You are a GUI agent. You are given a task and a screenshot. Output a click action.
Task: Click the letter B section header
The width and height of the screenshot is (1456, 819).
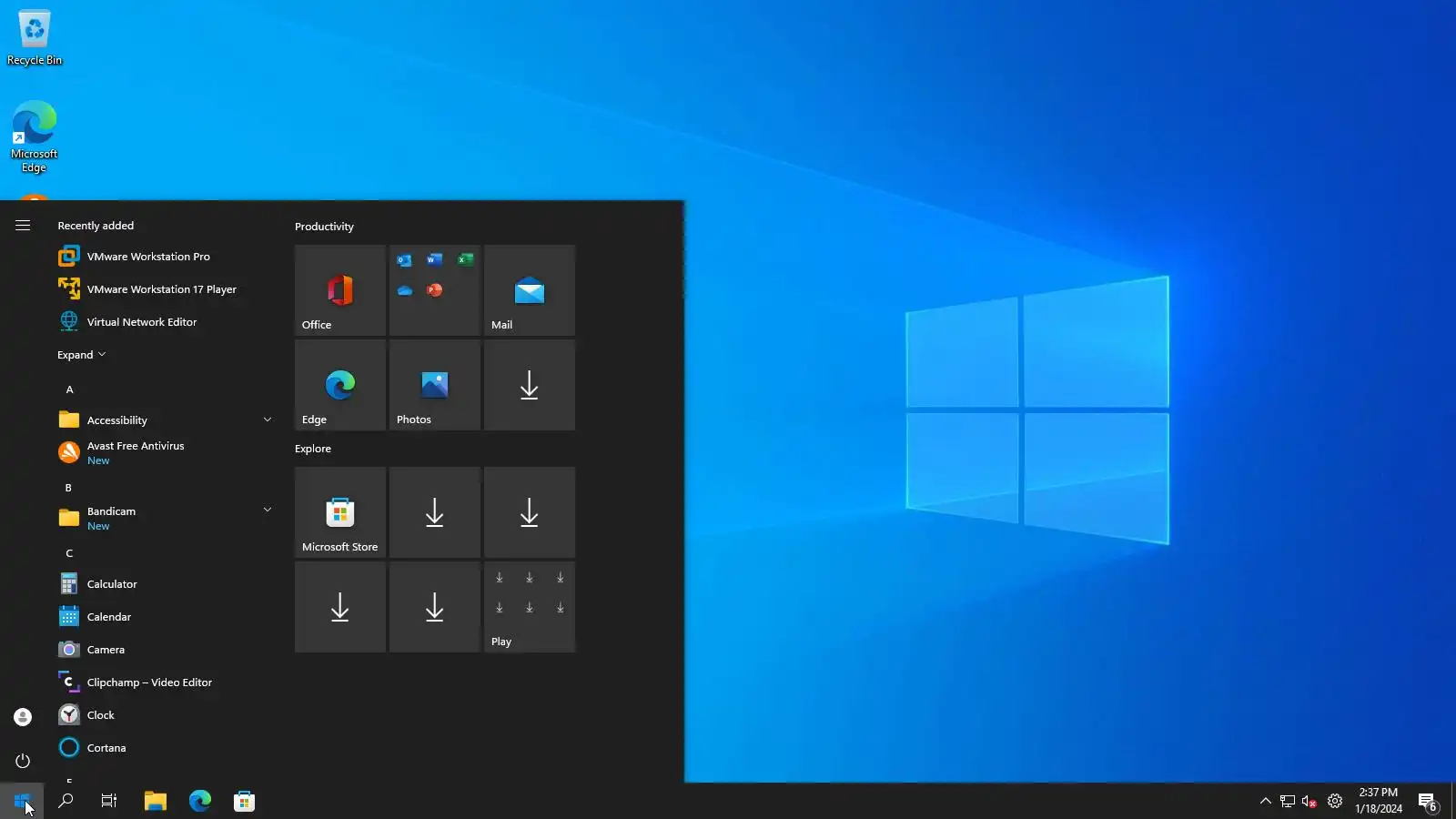click(68, 488)
